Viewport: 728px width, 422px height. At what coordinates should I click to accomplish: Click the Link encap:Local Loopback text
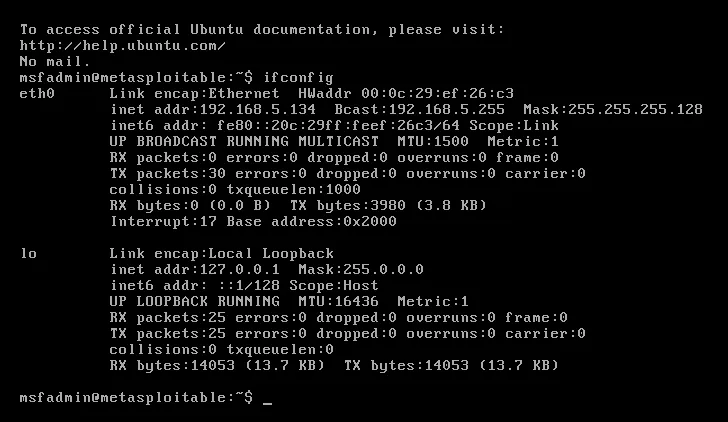[221, 253]
